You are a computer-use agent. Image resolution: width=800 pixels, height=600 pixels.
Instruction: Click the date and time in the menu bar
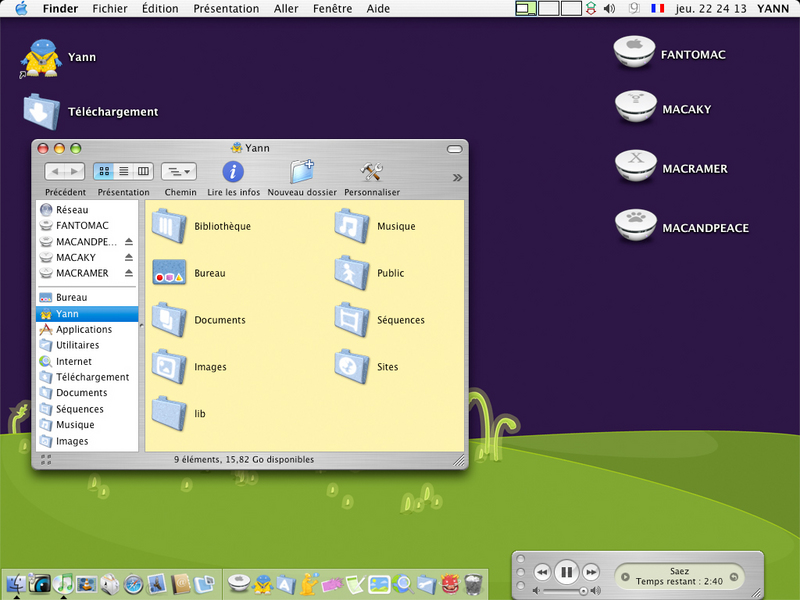tap(711, 9)
